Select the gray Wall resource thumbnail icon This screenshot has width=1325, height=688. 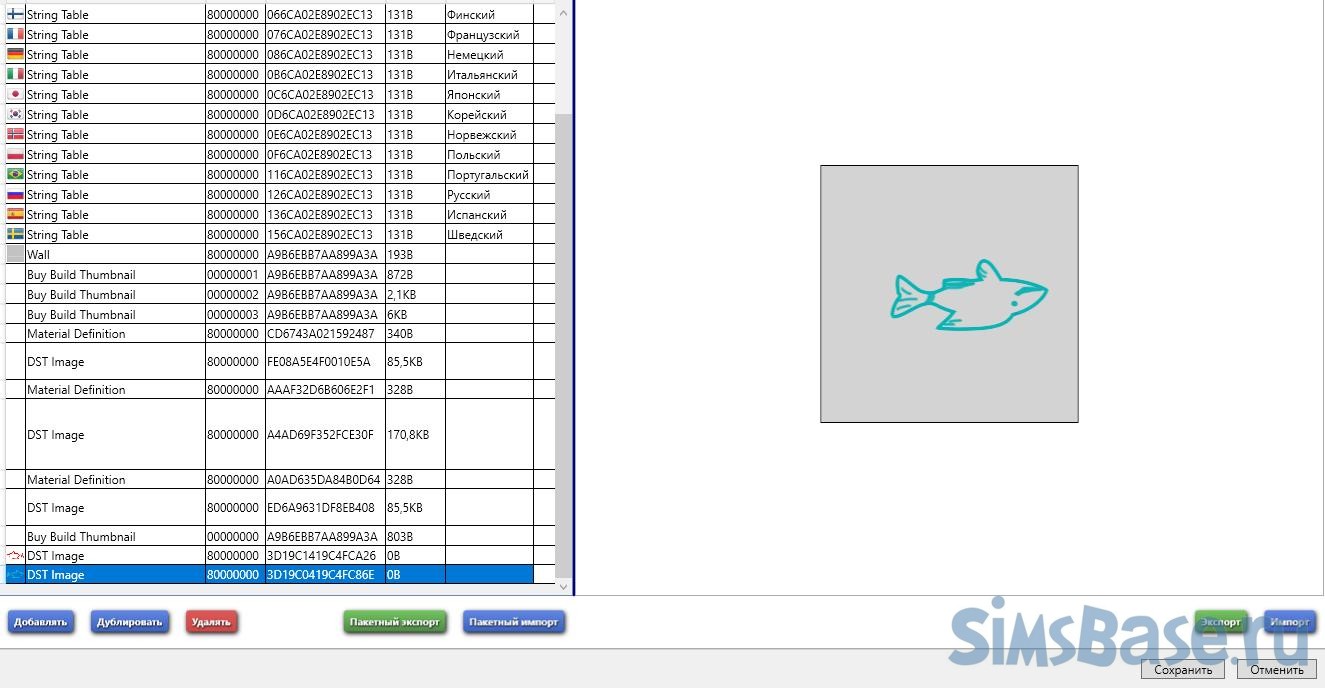pos(15,255)
